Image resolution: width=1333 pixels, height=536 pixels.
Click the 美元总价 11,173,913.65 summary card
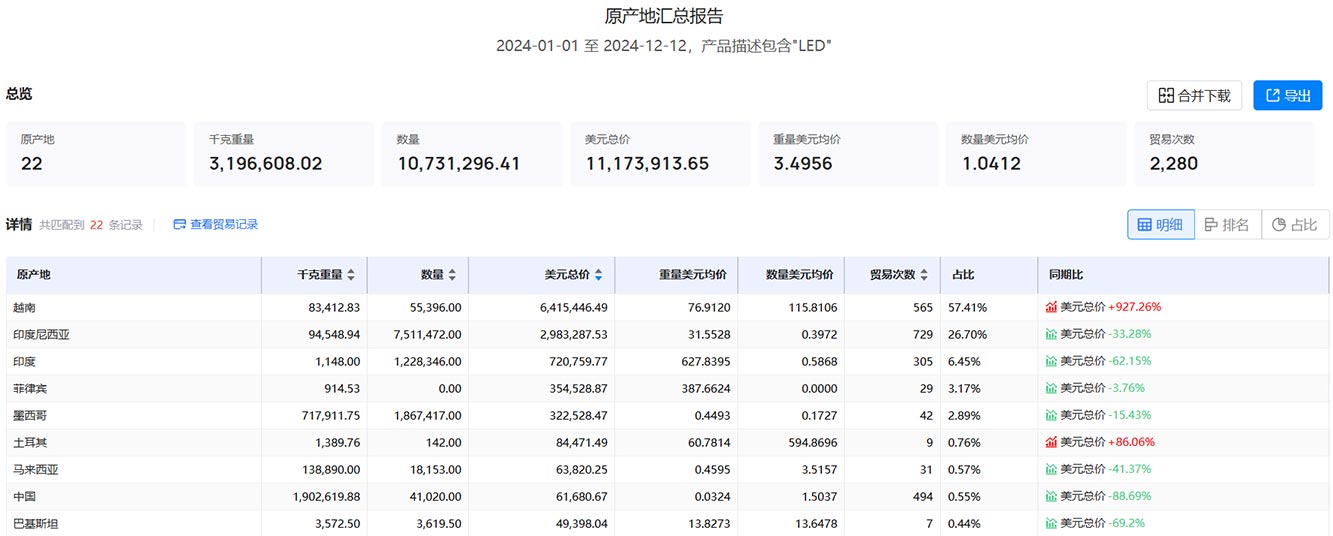660,154
